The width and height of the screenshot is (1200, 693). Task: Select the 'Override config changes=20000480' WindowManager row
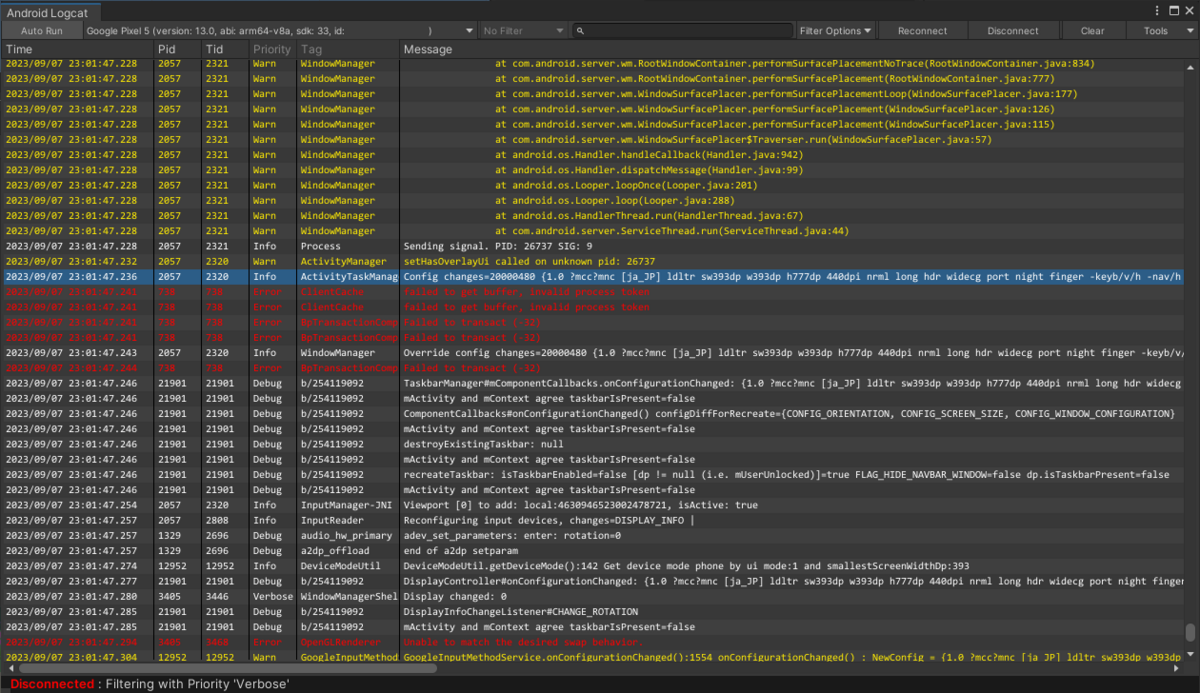(593, 353)
